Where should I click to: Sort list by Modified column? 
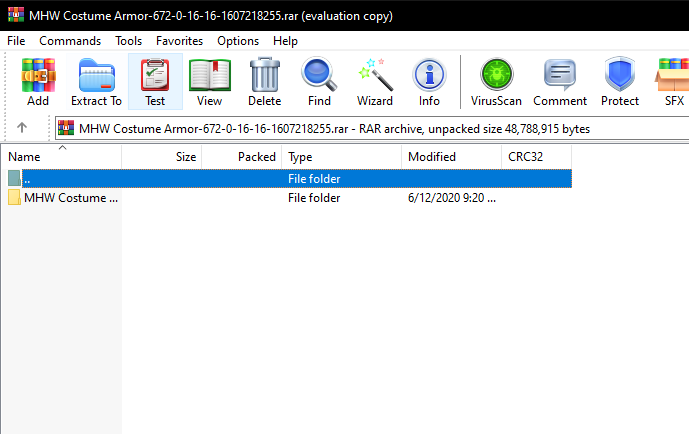[x=452, y=157]
